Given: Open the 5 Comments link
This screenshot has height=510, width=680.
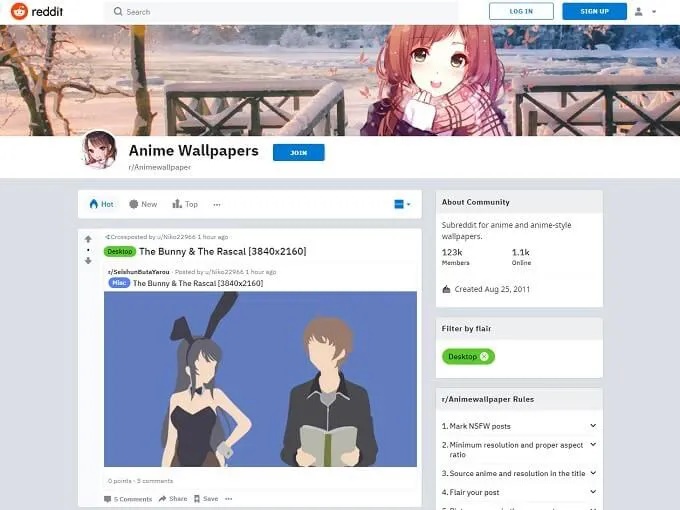Looking at the screenshot, I should tap(128, 499).
